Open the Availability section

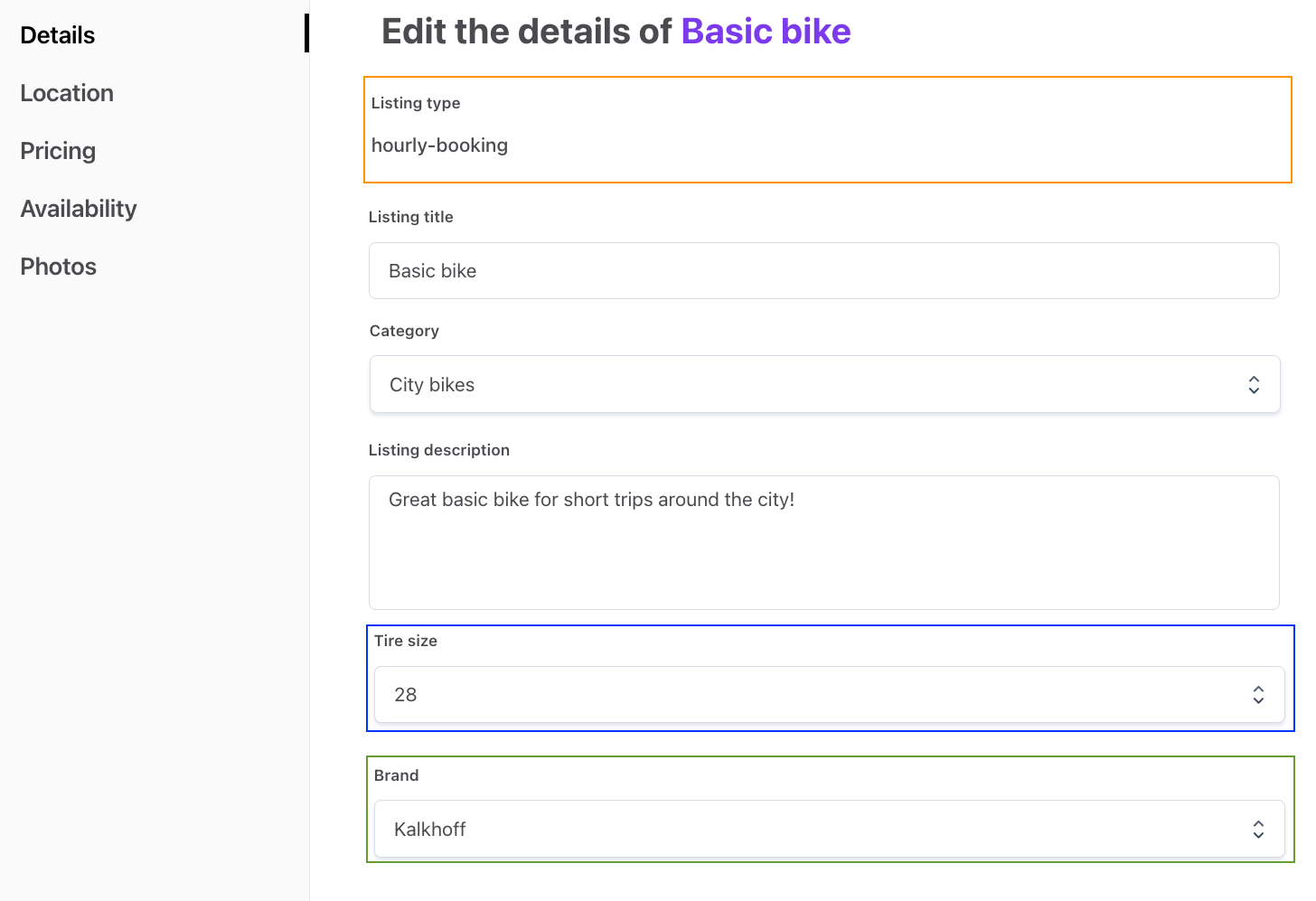[x=78, y=208]
